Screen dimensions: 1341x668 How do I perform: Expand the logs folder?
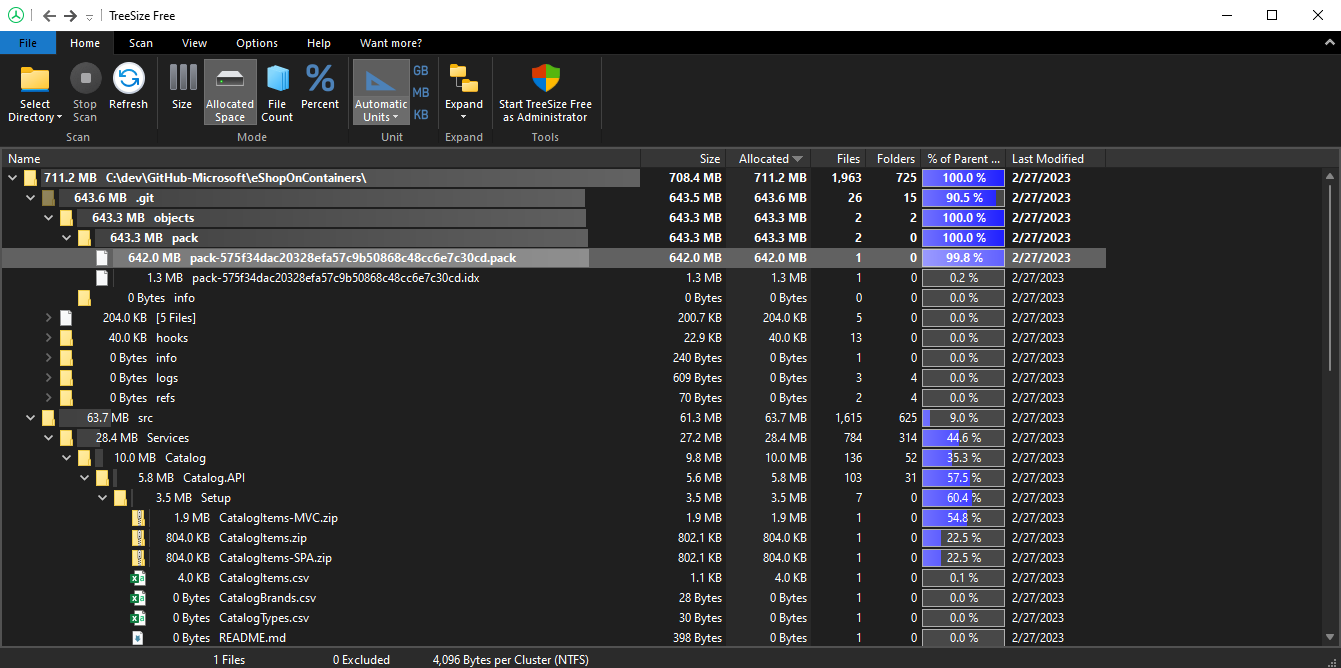[48, 378]
